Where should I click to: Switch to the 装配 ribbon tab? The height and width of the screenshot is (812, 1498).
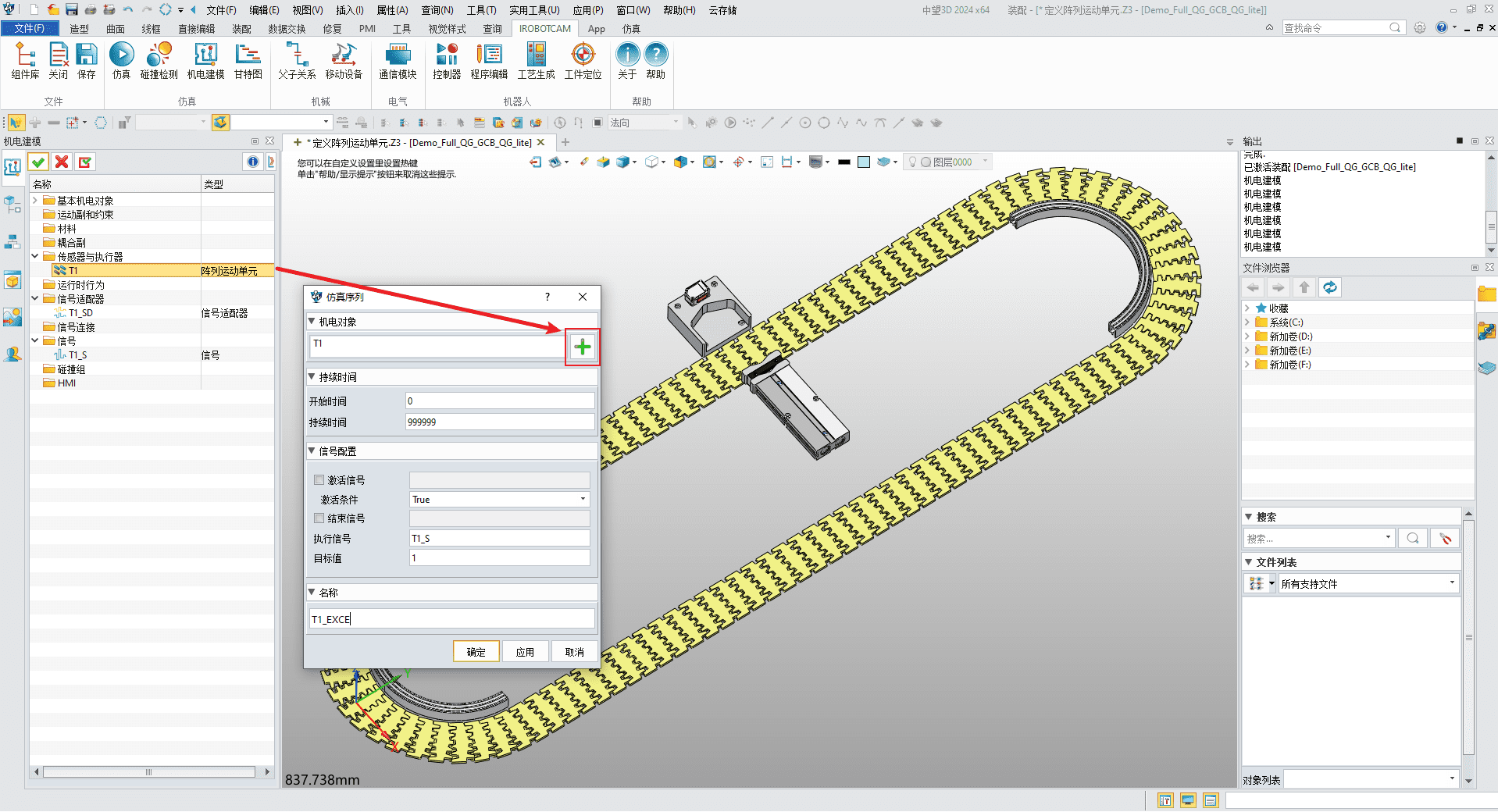pos(241,29)
